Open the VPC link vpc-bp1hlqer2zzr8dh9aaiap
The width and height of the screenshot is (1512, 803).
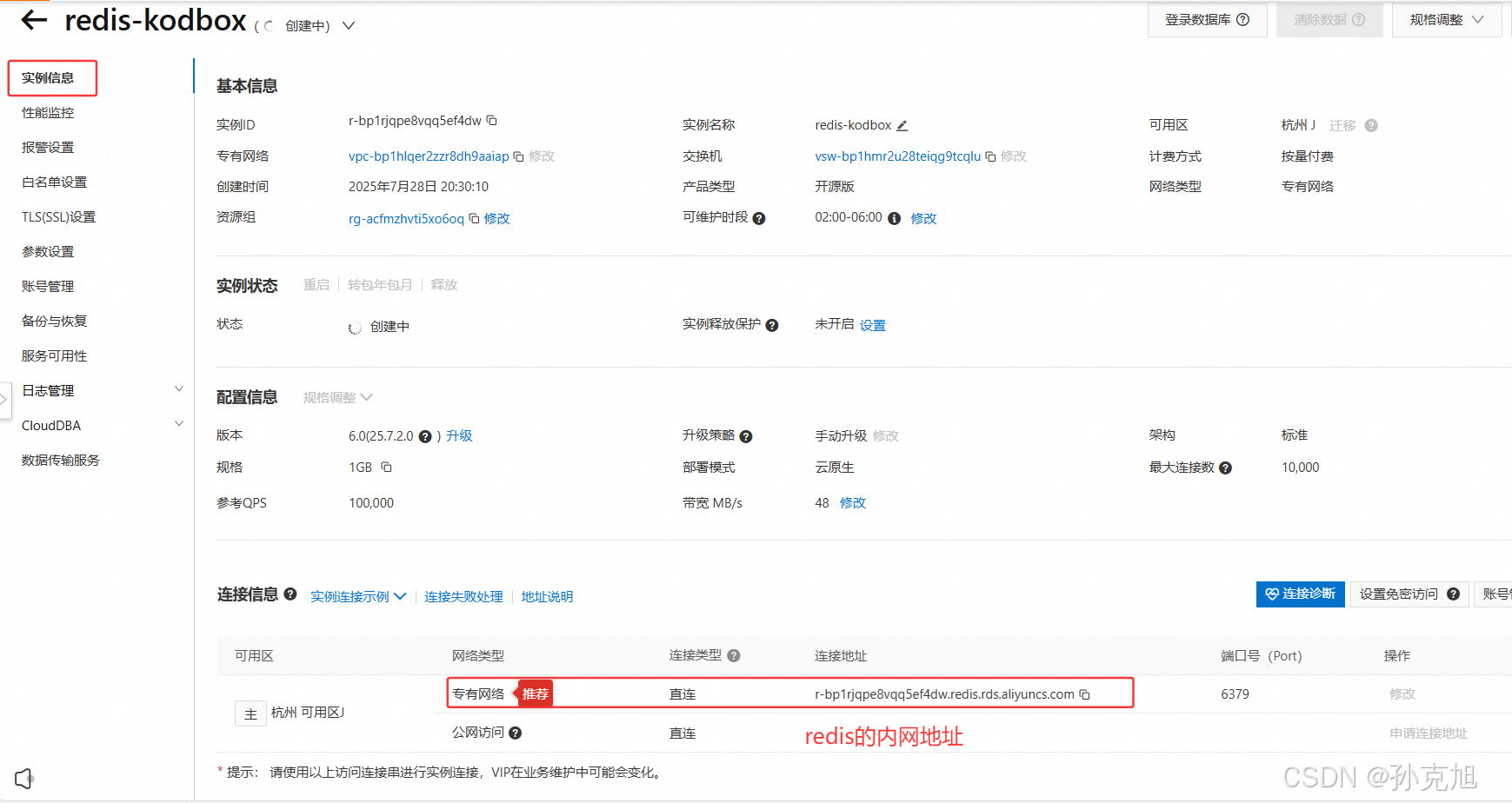pyautogui.click(x=429, y=156)
